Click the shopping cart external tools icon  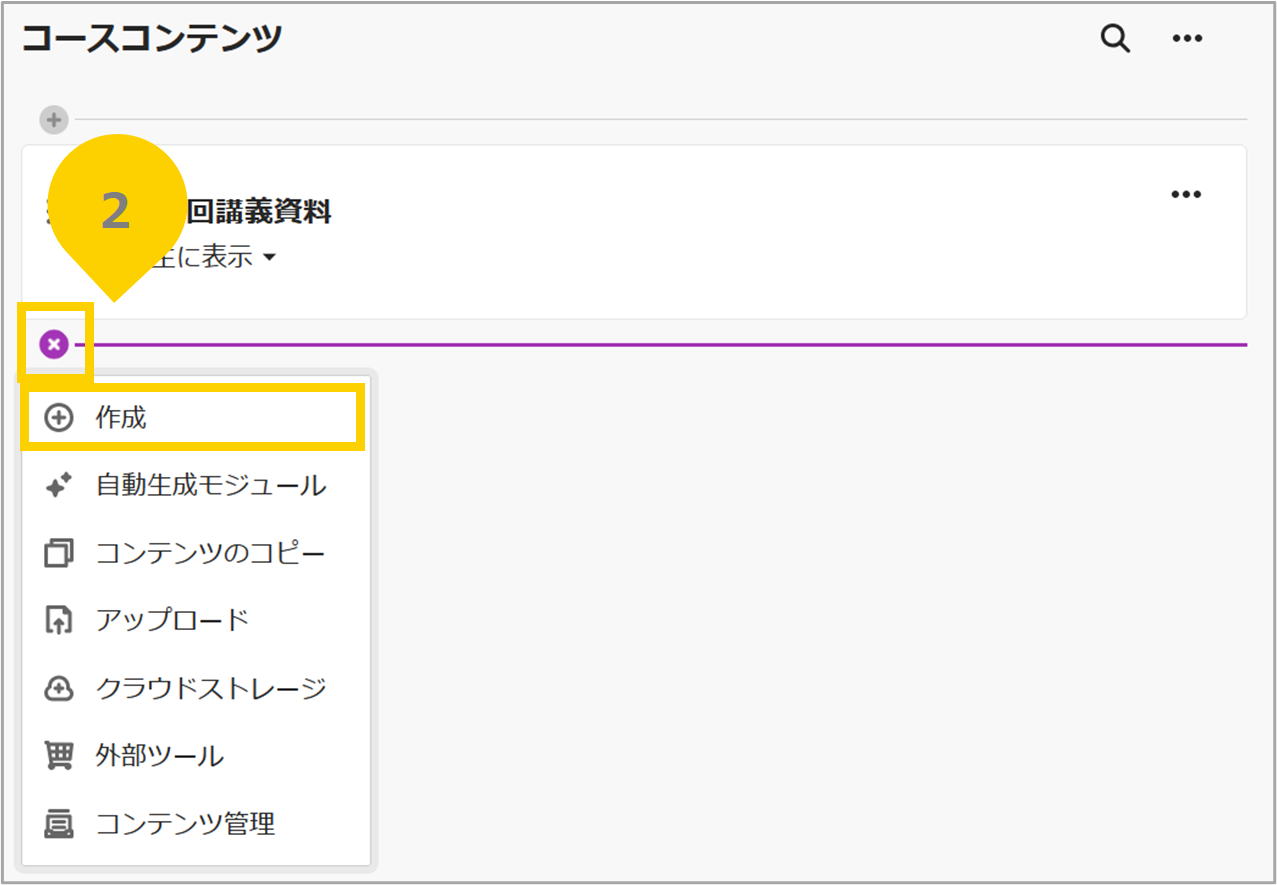pos(60,756)
